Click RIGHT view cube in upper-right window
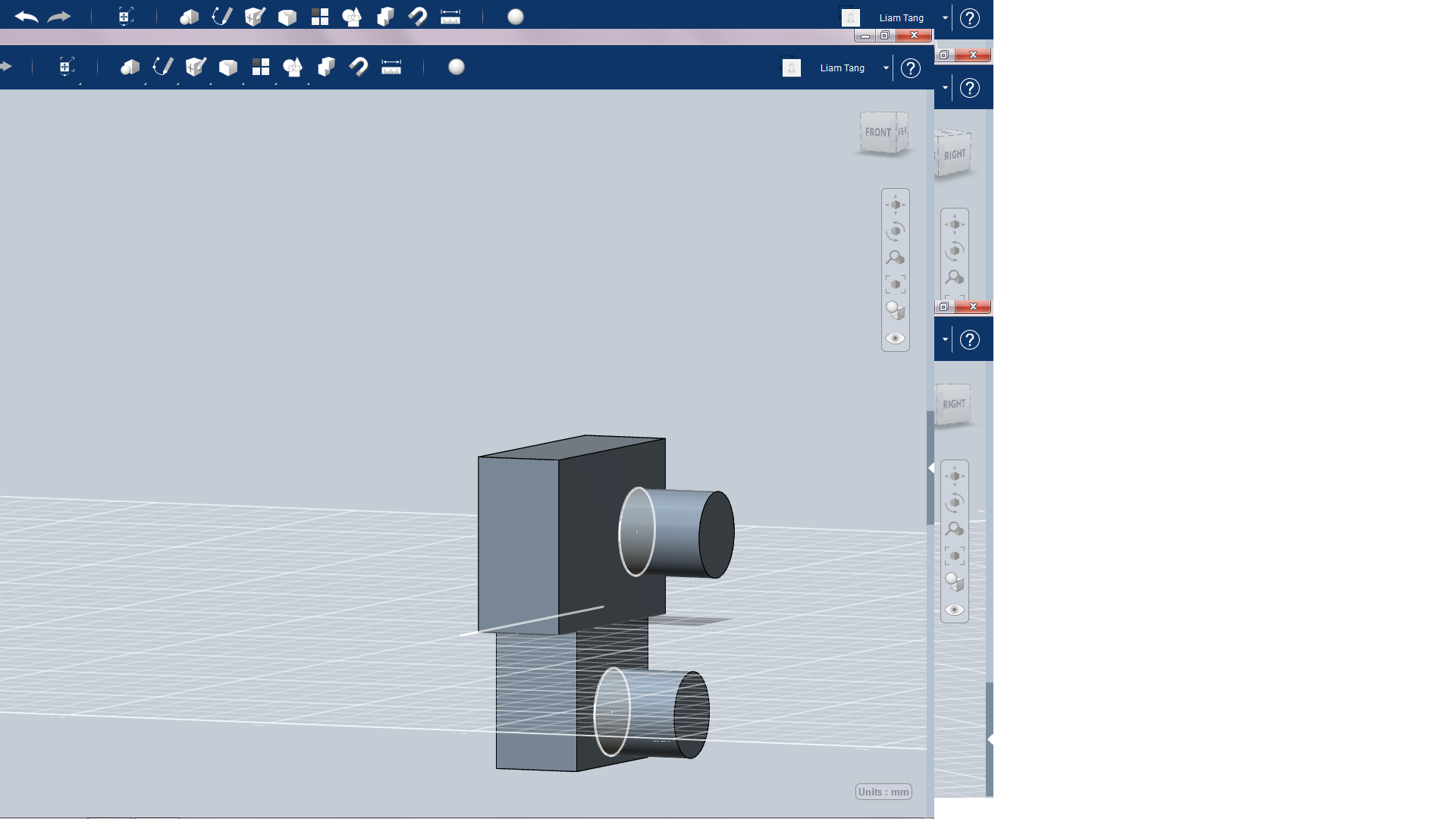1456x819 pixels. (x=953, y=154)
